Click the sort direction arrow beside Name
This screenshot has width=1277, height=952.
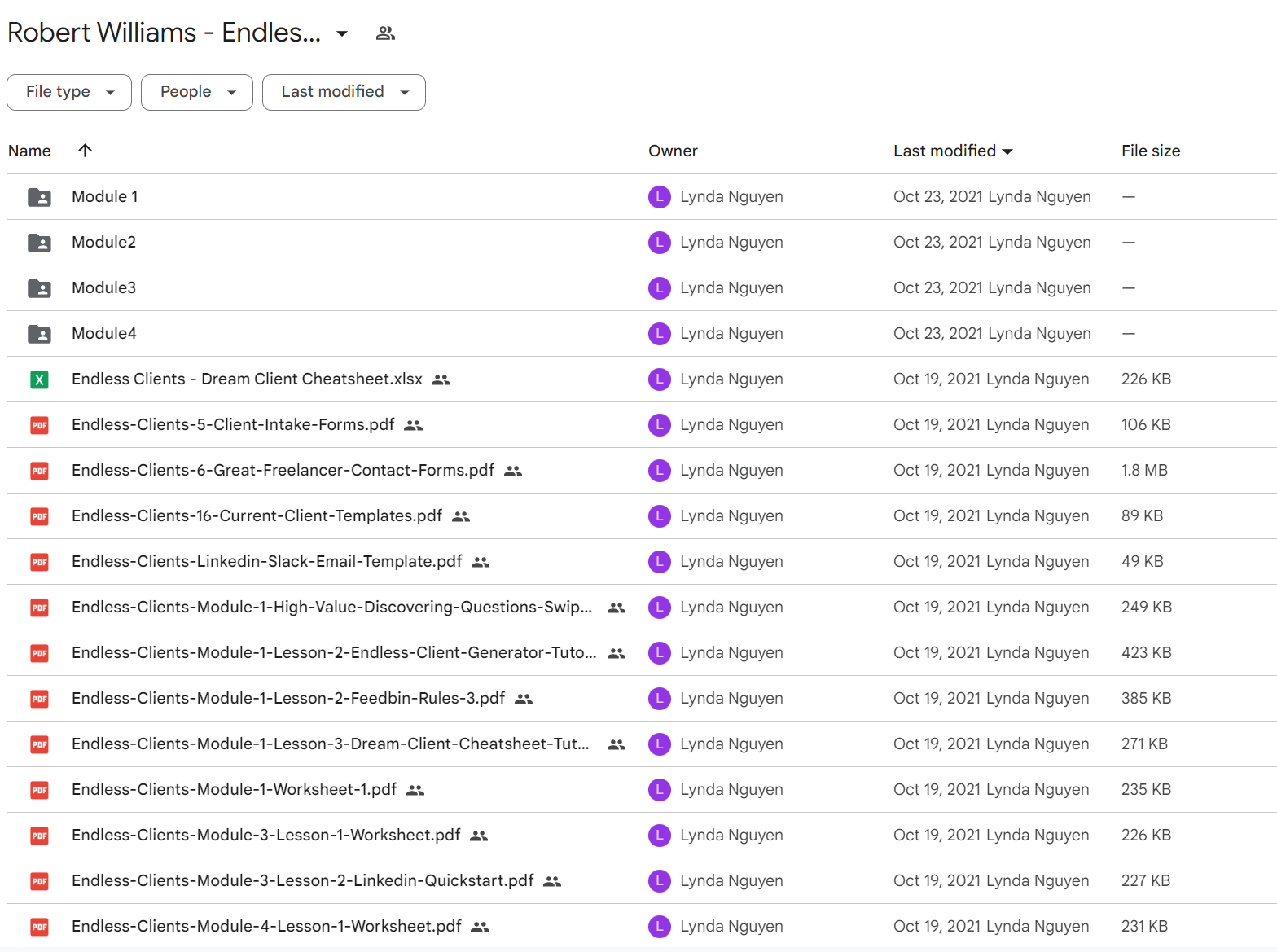(85, 150)
